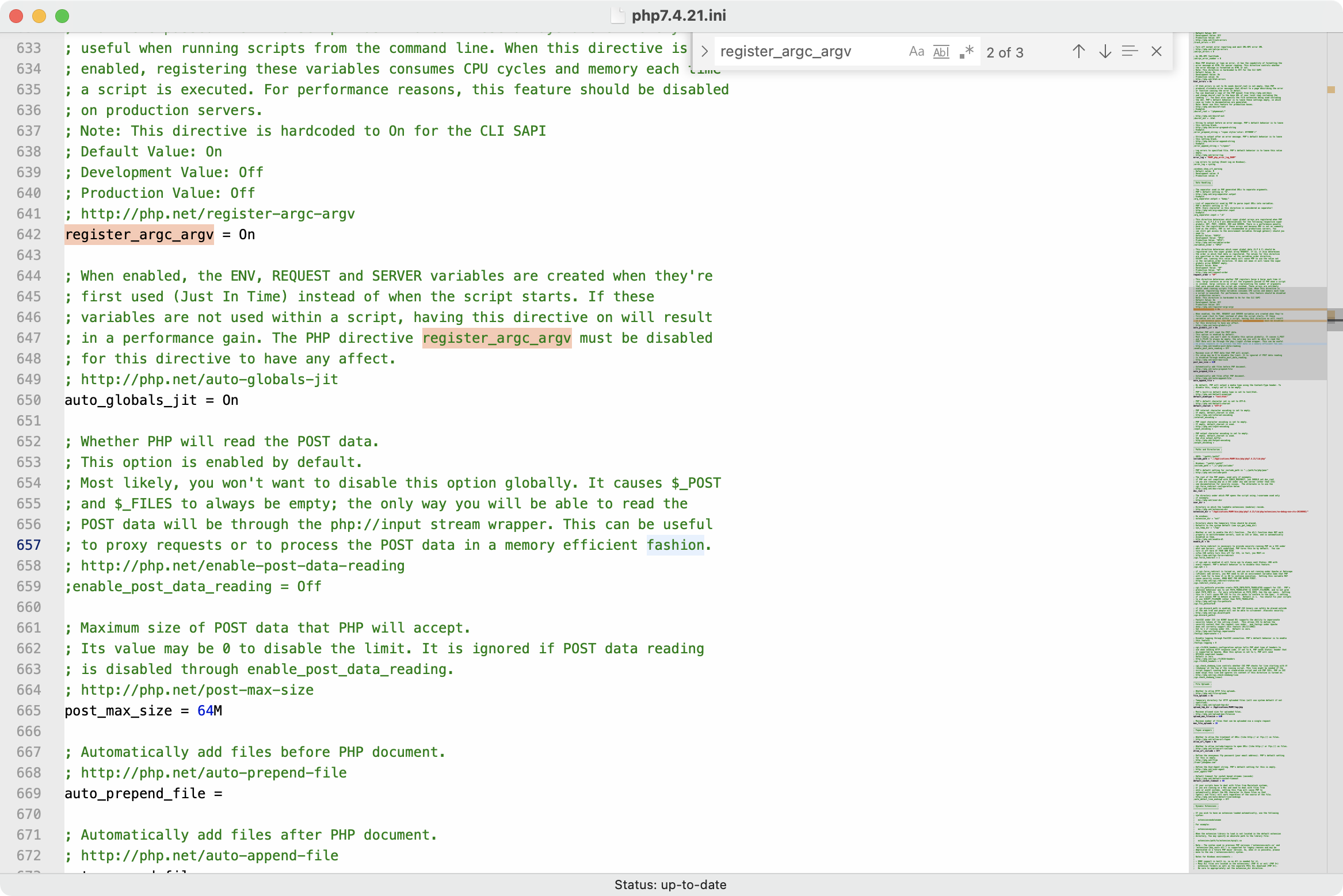1343x896 pixels.
Task: Click 'Status: up-to-date' in status bar
Action: pyautogui.click(x=670, y=884)
